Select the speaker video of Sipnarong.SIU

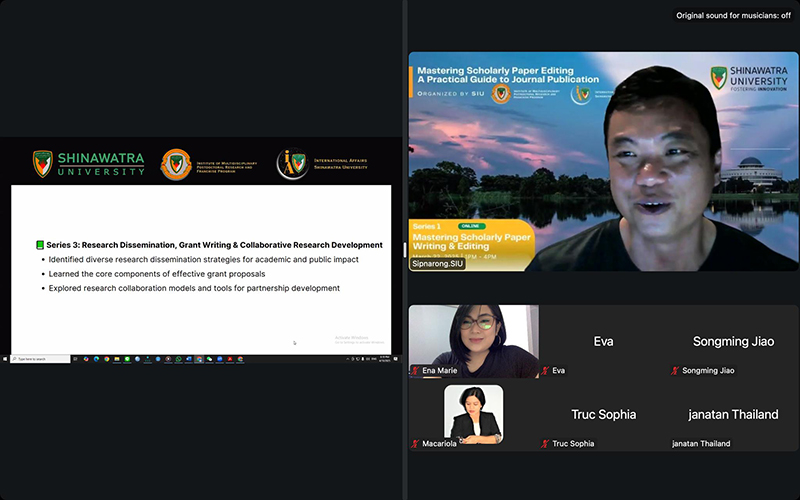(x=603, y=161)
